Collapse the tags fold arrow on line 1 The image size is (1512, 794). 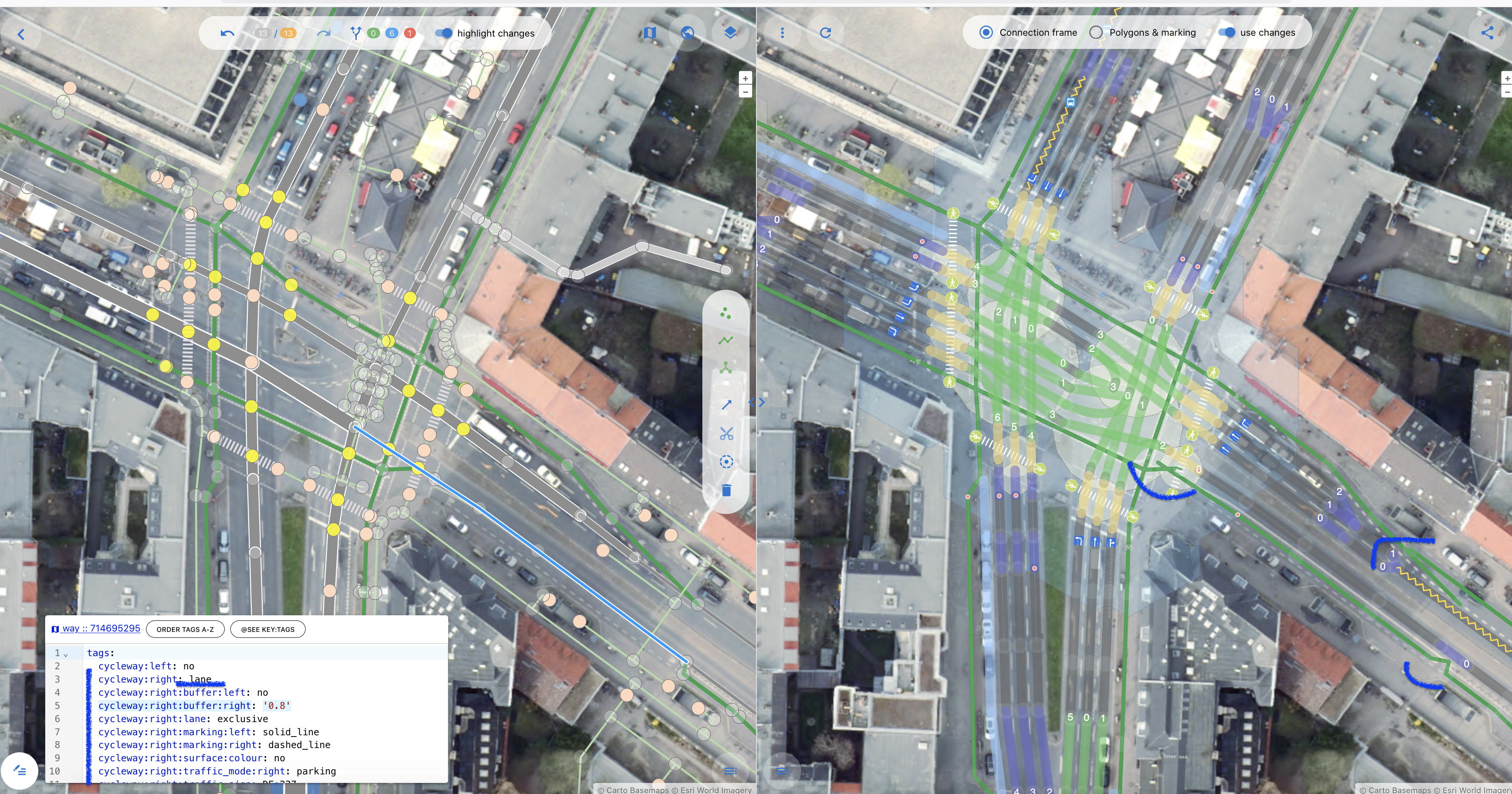(x=66, y=654)
